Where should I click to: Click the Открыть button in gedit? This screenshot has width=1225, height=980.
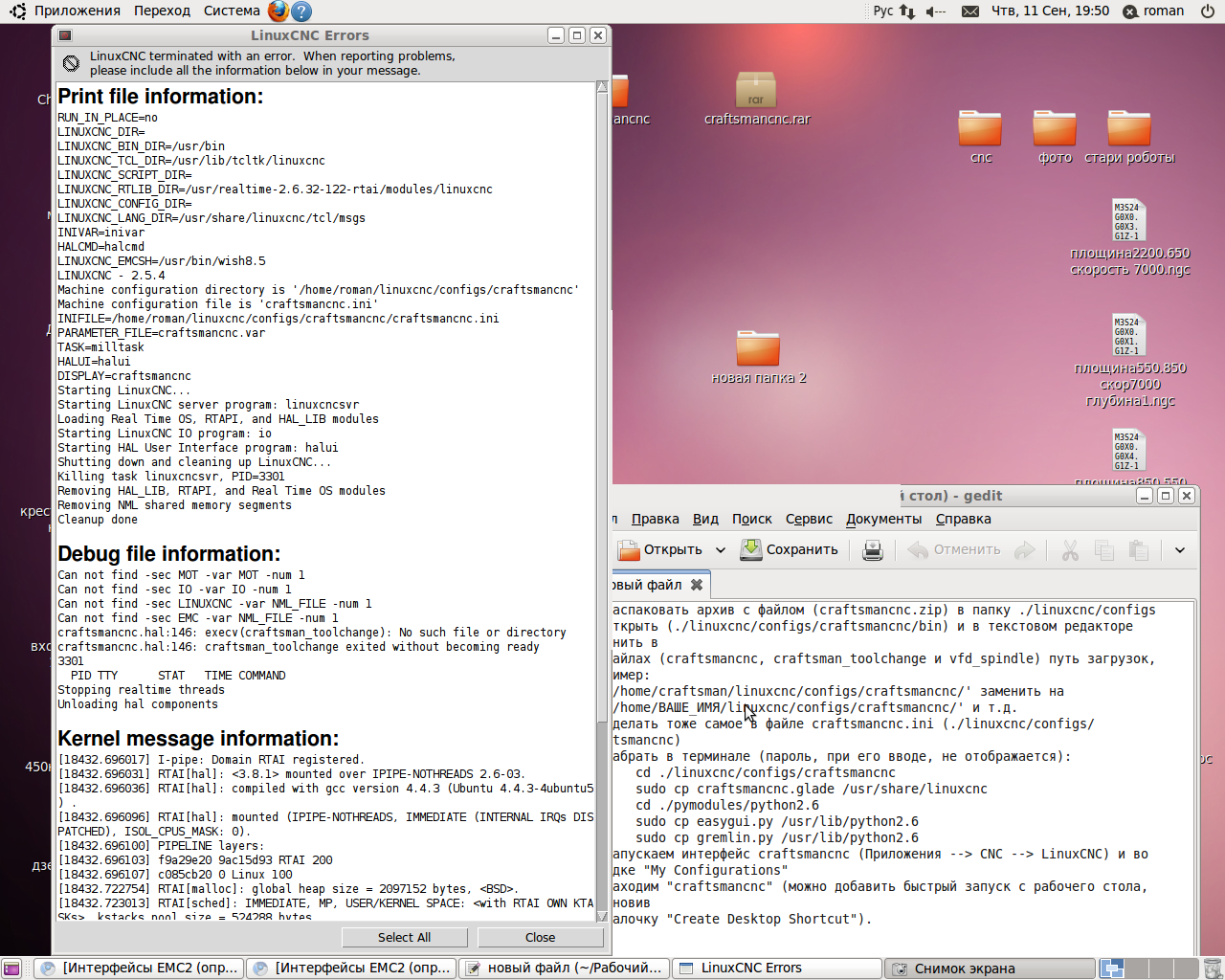coord(659,550)
